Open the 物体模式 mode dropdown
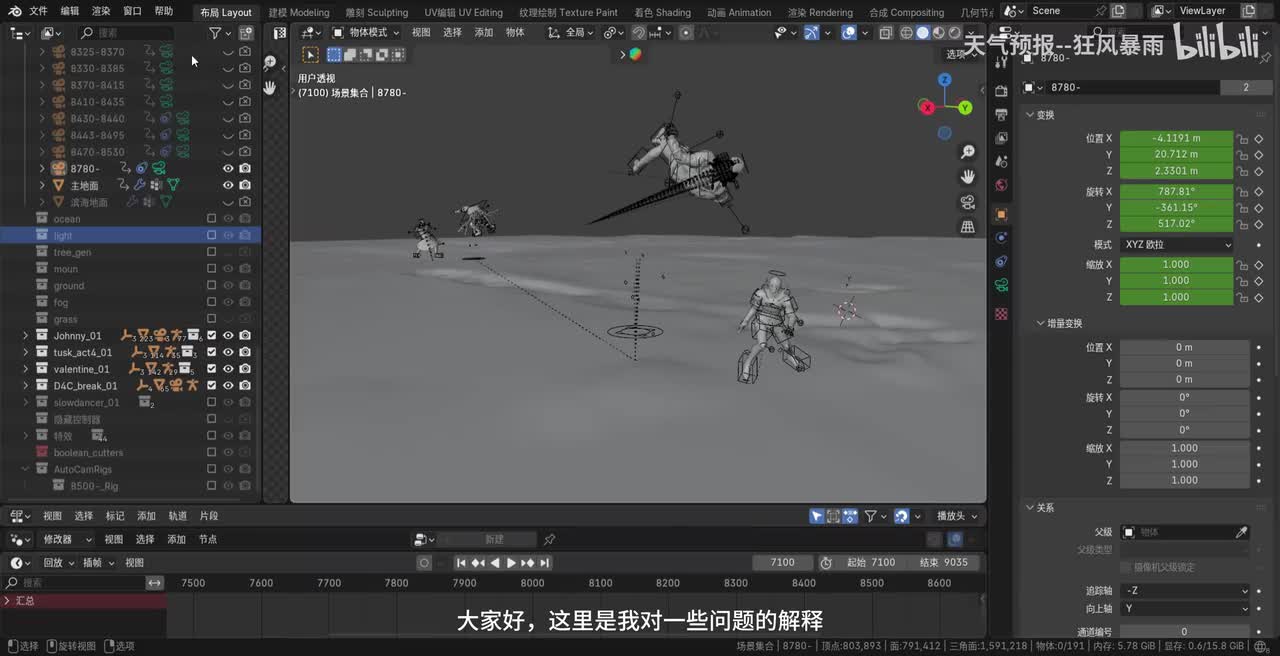The width and height of the screenshot is (1280, 656). 366,33
